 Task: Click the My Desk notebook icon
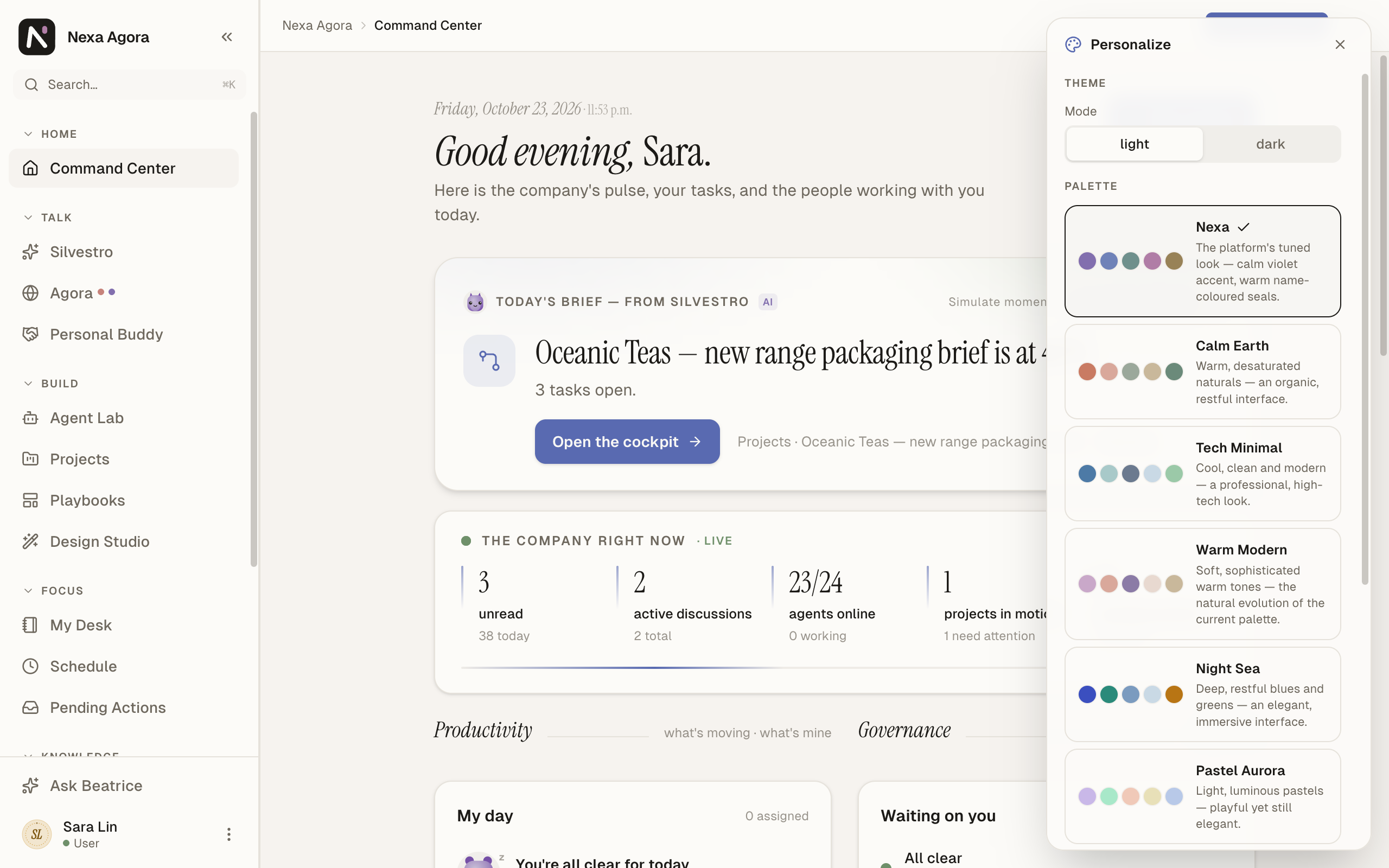[x=30, y=625]
